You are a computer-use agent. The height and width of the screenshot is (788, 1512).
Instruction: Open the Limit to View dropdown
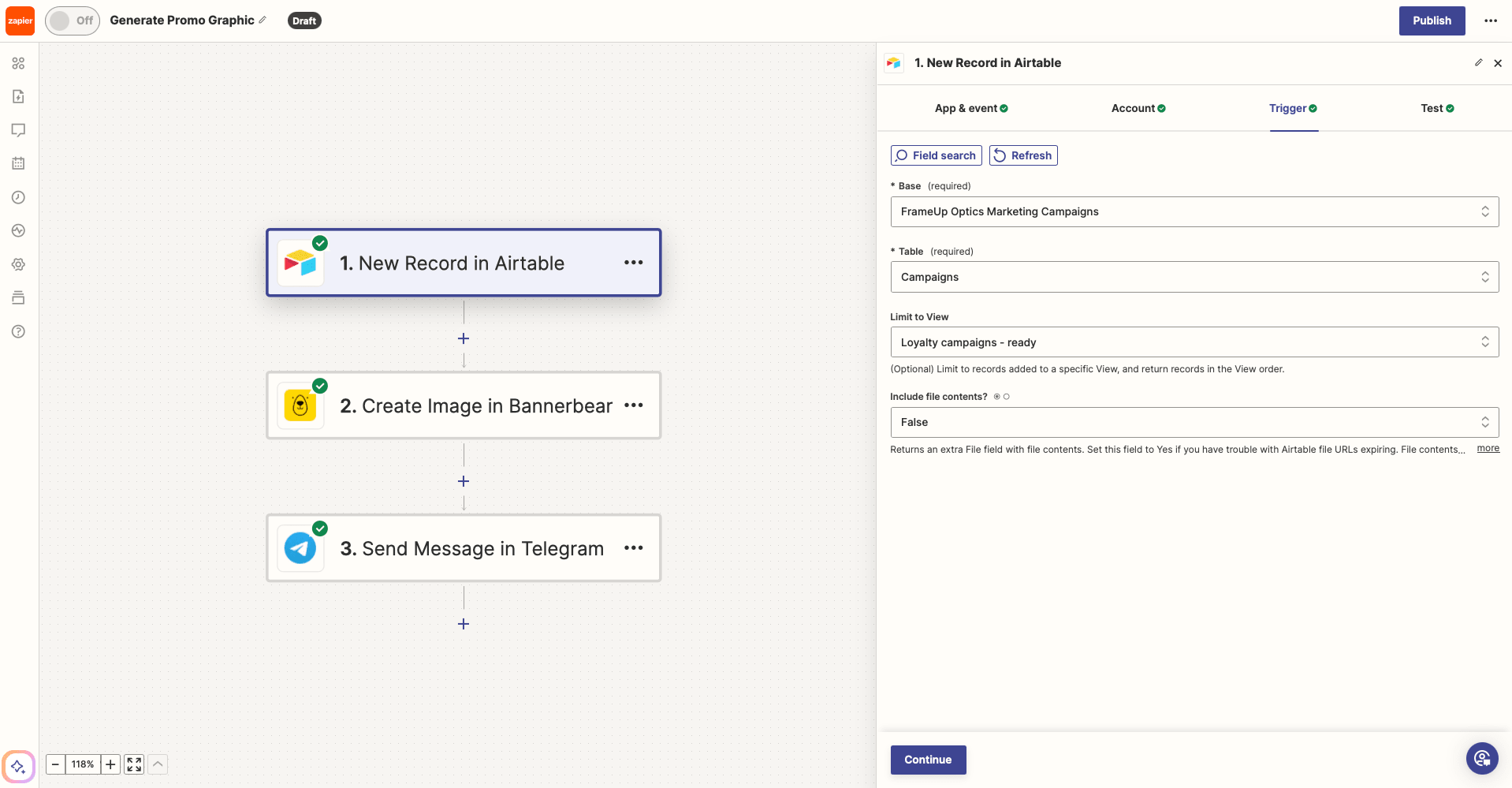click(x=1193, y=342)
